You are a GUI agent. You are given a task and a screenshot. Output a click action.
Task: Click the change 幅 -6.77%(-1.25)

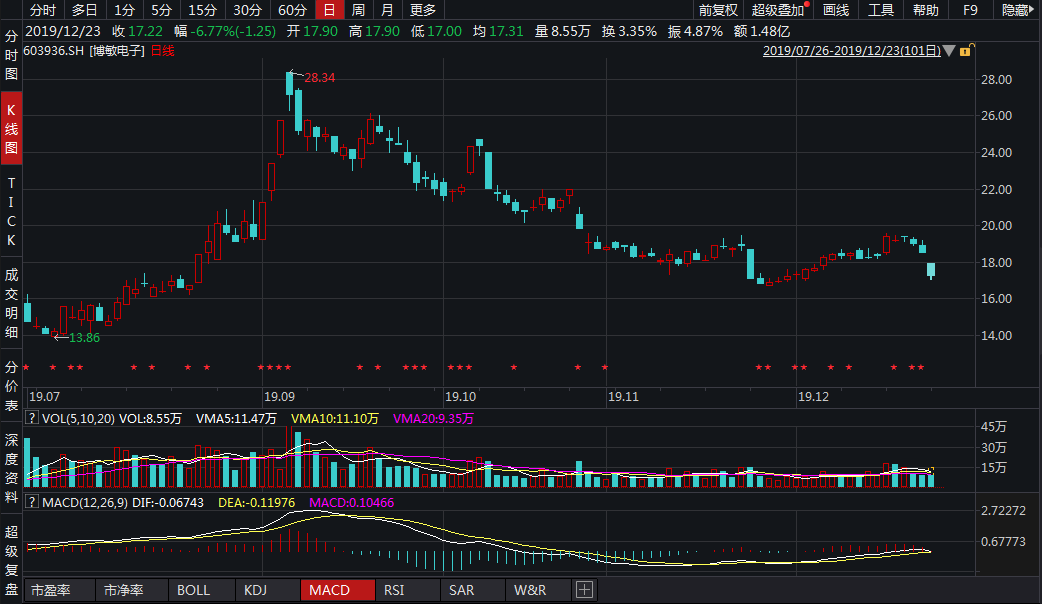click(225, 31)
